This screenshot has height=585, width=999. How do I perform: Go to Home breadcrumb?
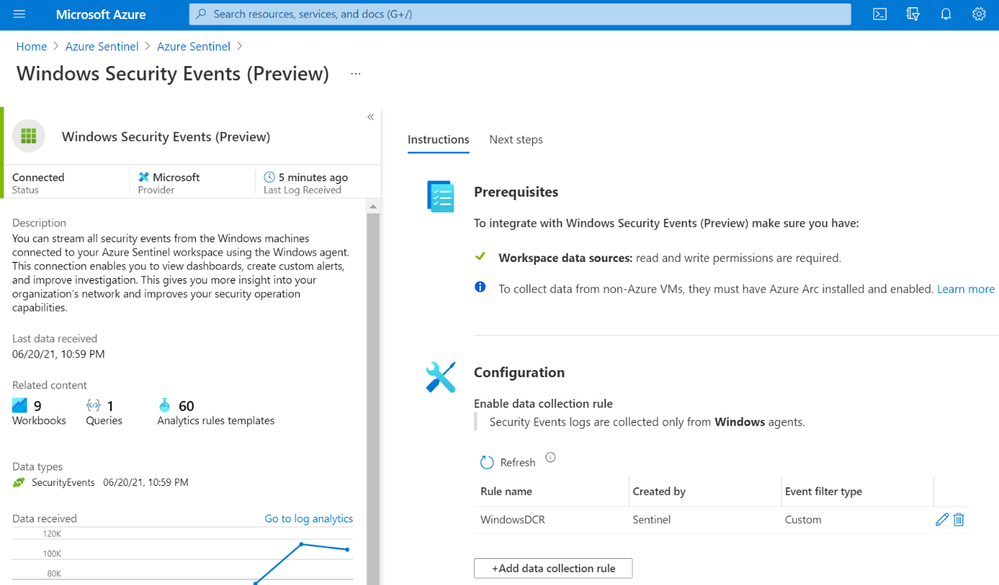coord(31,47)
